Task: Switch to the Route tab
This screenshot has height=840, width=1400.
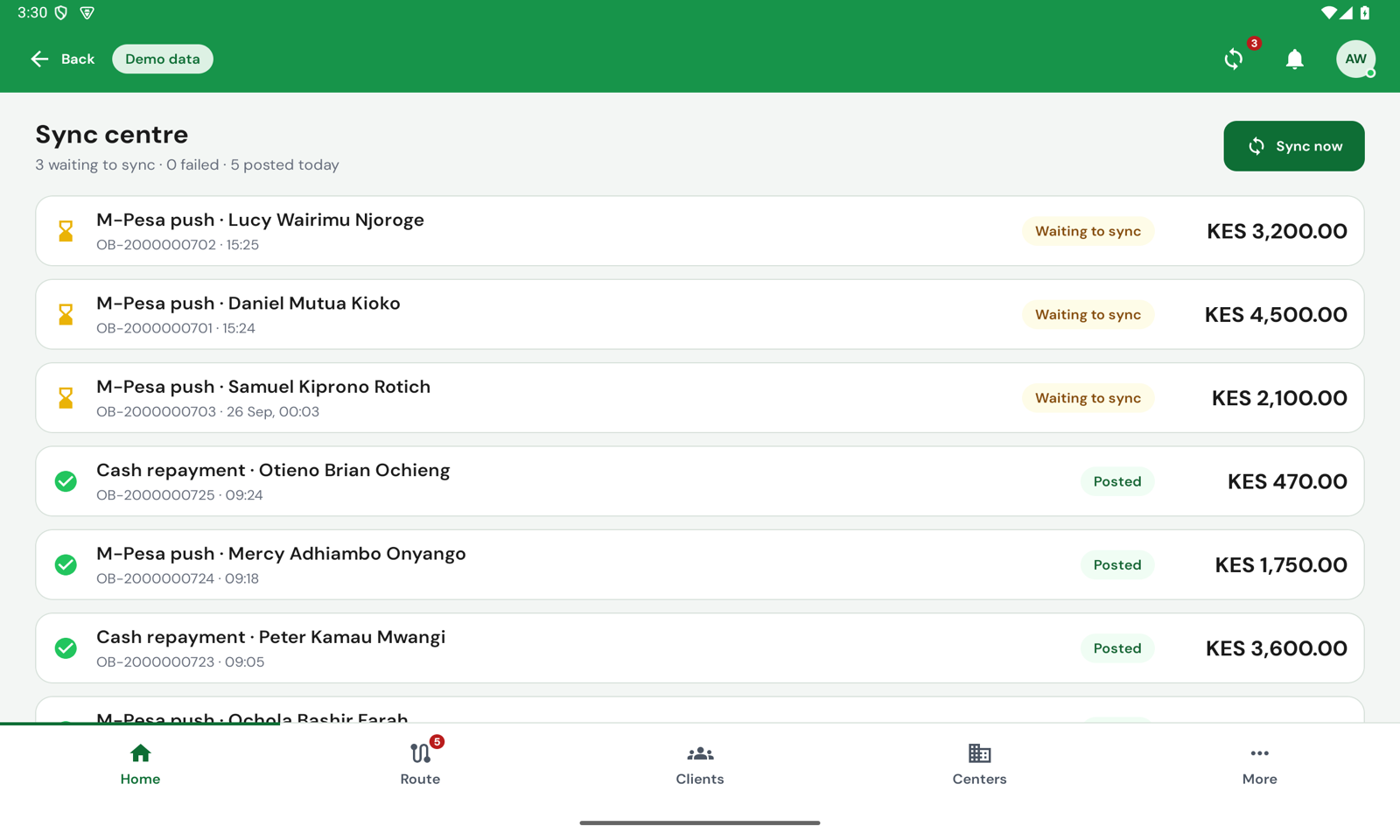Action: (x=420, y=764)
